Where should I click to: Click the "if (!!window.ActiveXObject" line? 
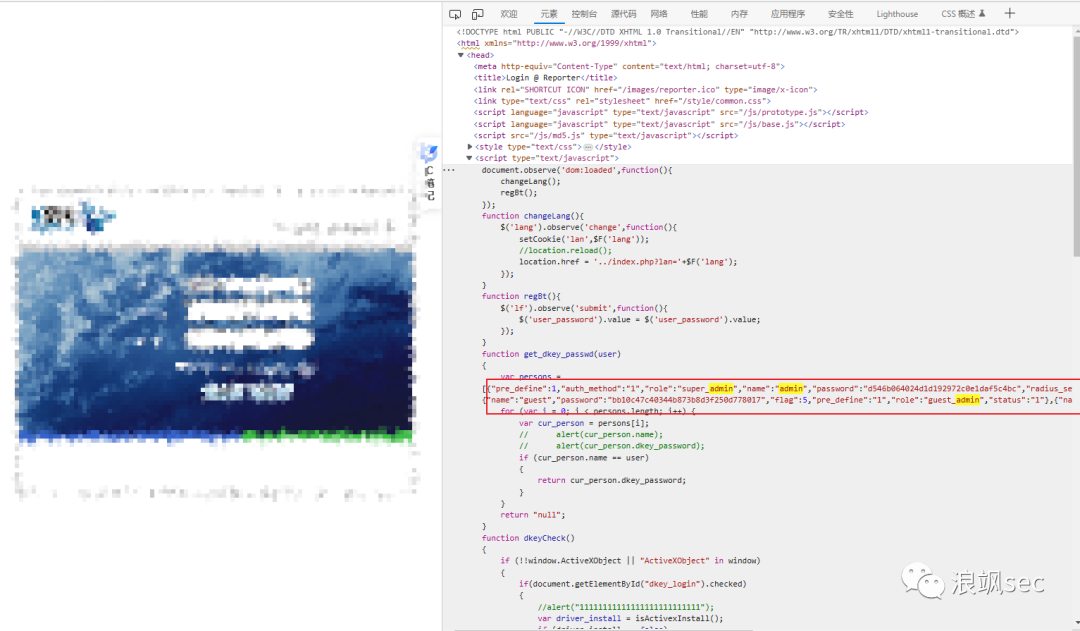630,561
